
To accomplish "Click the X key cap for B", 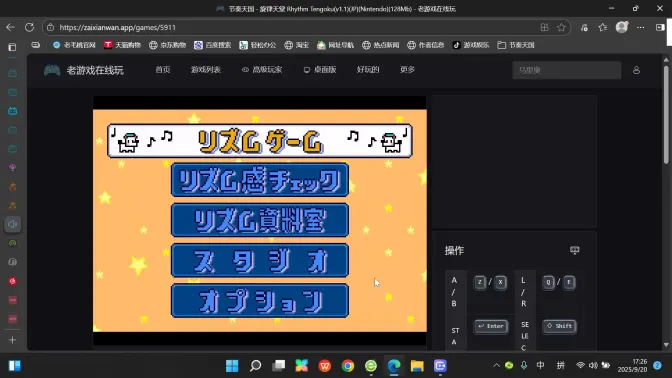I will tap(500, 282).
